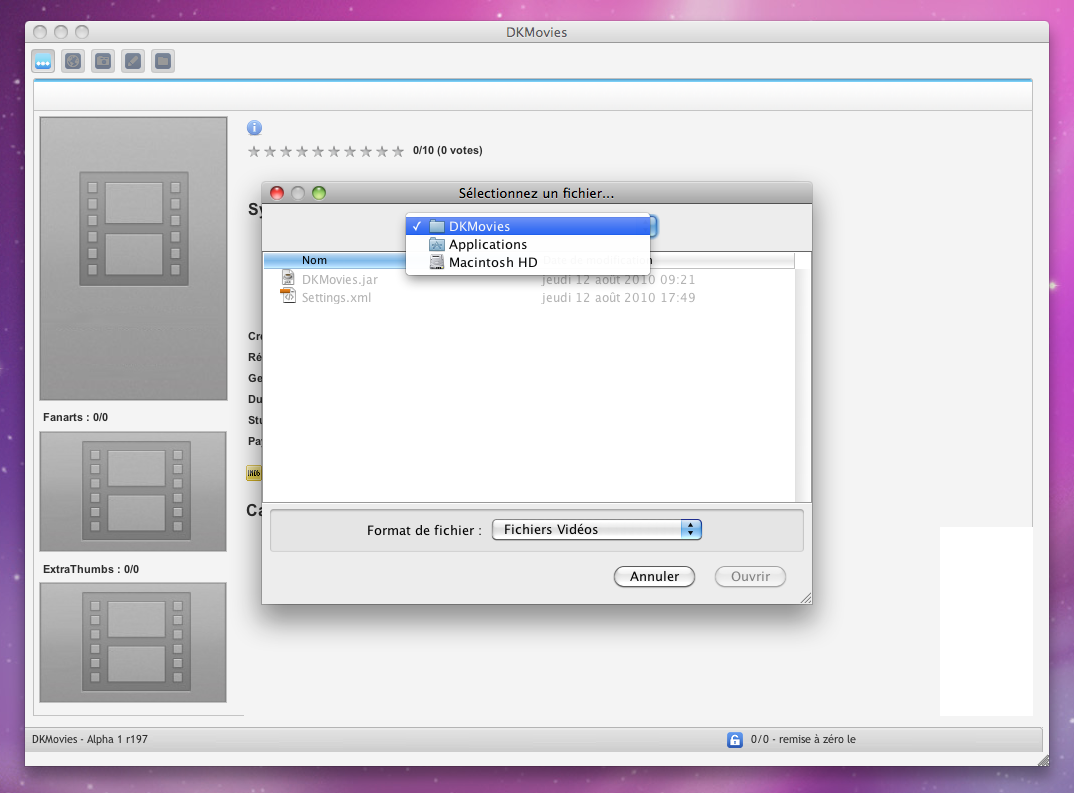The image size is (1074, 793).
Task: Click the ExtraThumbs thumbnail placeholder
Action: point(133,642)
